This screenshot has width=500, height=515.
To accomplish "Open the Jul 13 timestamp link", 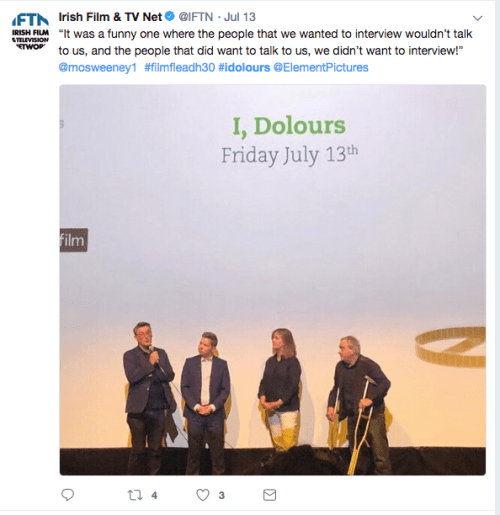I will pos(240,17).
